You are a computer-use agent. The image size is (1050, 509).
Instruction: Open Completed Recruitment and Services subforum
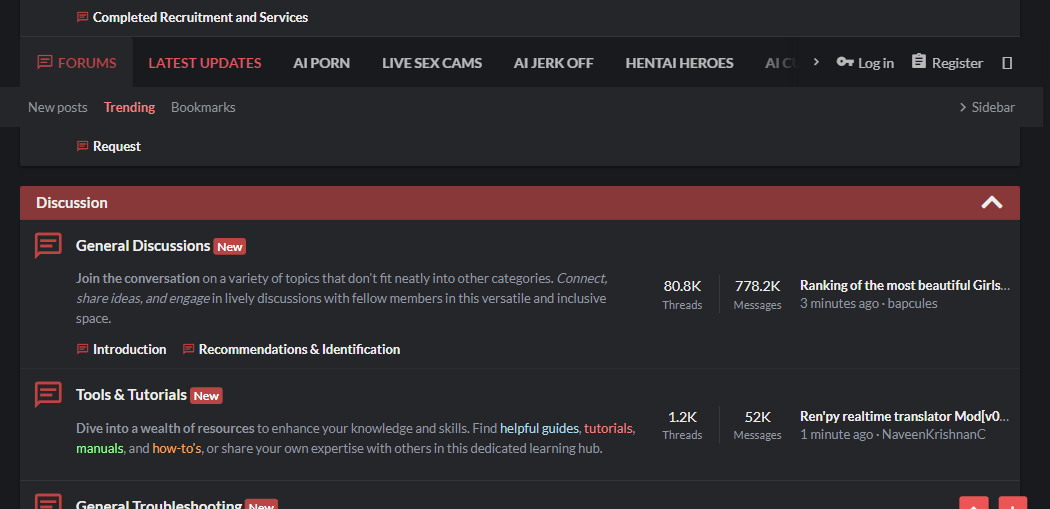200,17
